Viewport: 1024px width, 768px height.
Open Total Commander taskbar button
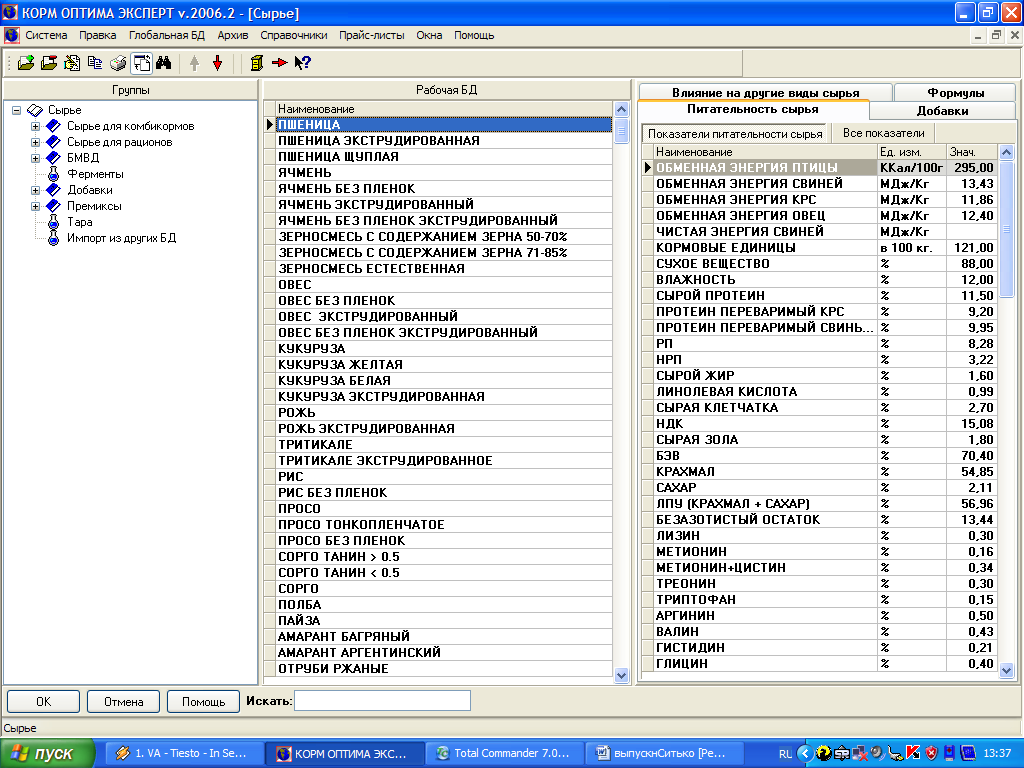506,753
